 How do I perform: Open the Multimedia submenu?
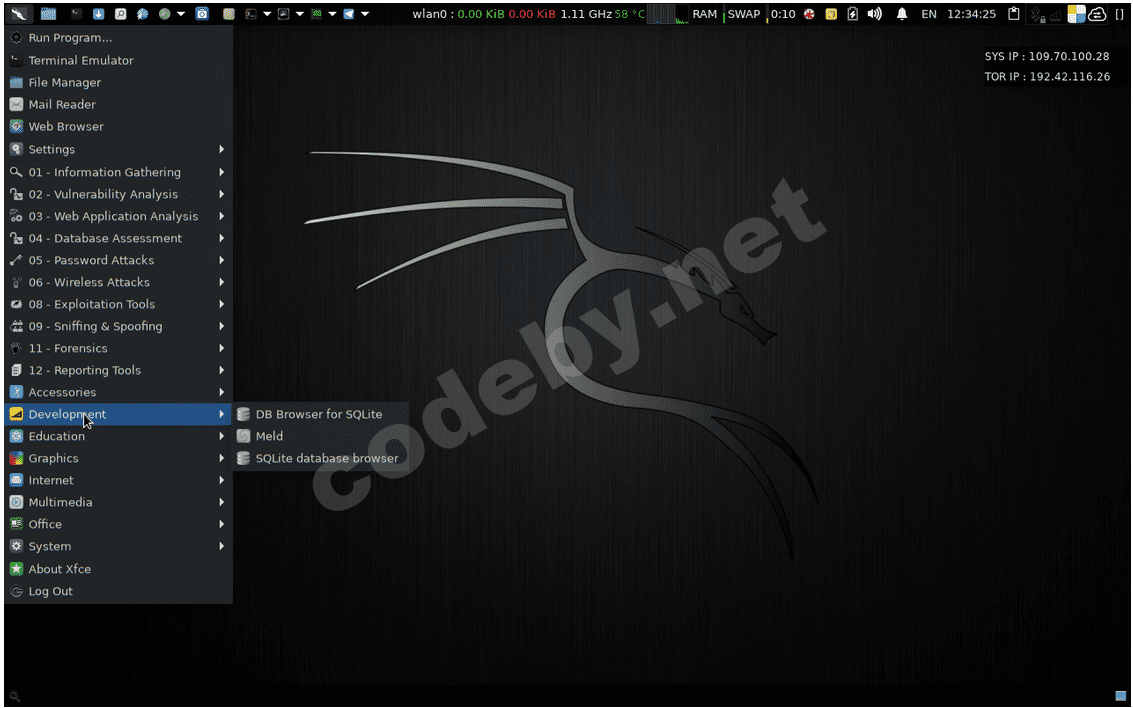coord(119,502)
